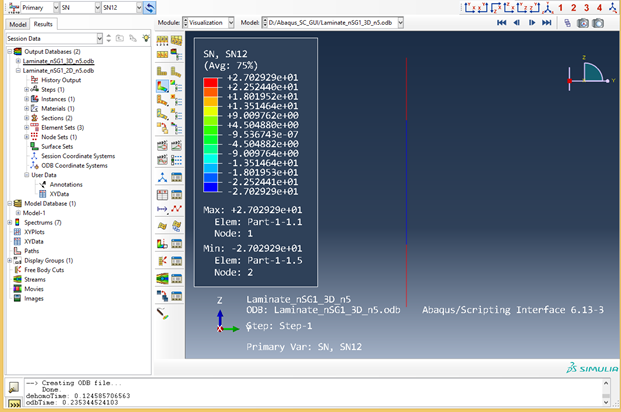Select Spectrums (7) in tree
This screenshot has width=621, height=412.
43,223
